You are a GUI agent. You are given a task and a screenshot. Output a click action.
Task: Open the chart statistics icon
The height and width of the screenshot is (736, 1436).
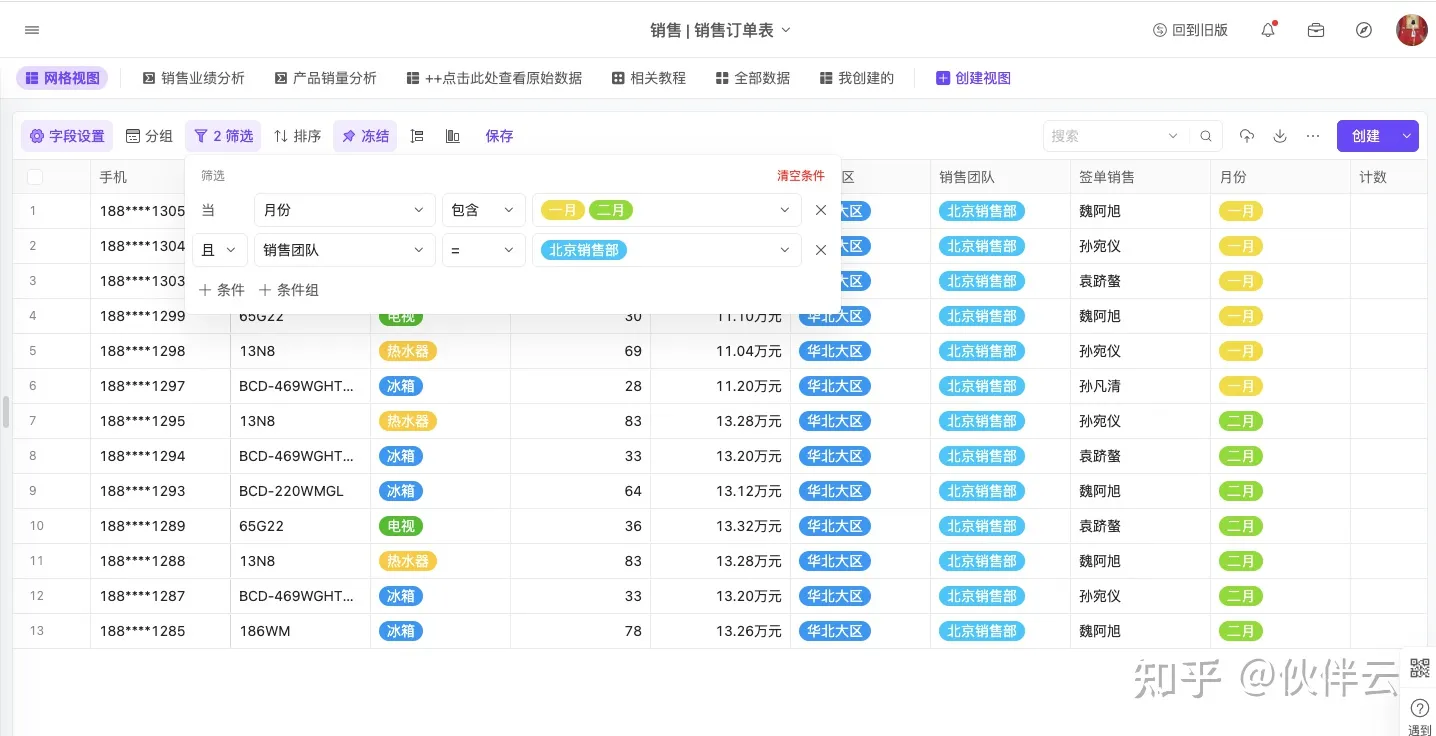(x=453, y=136)
